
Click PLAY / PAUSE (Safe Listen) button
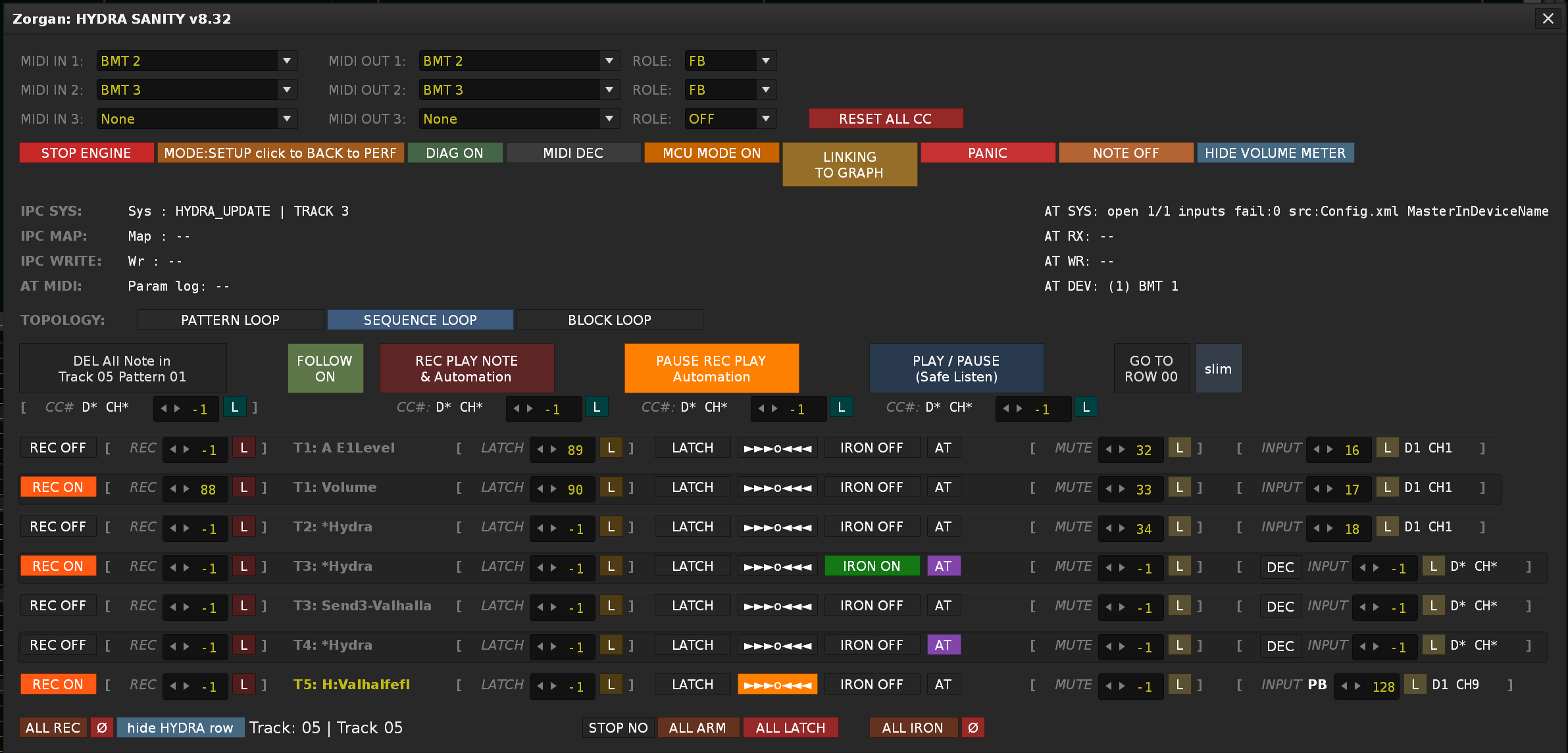coord(956,368)
